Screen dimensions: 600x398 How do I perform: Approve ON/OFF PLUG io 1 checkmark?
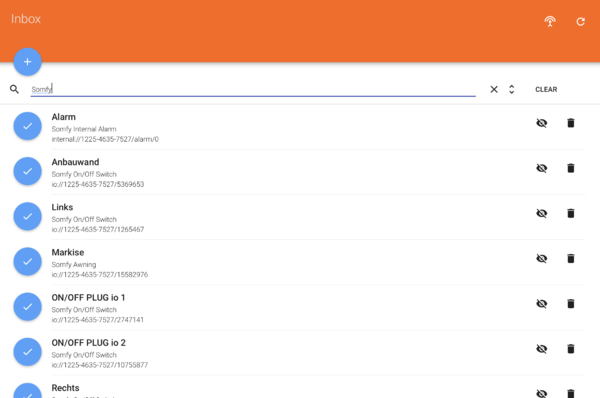[28, 307]
